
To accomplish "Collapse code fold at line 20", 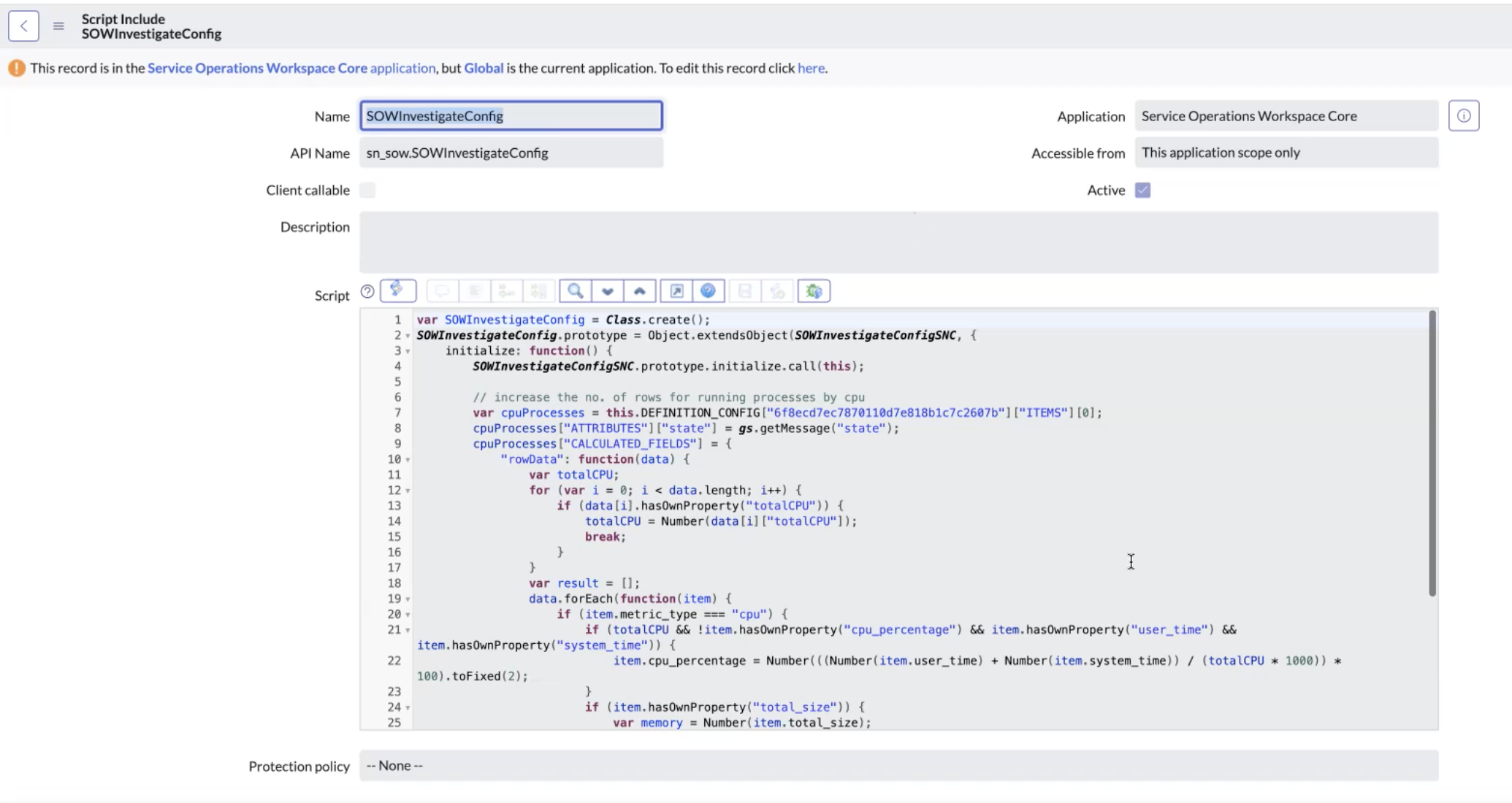I will coord(408,615).
